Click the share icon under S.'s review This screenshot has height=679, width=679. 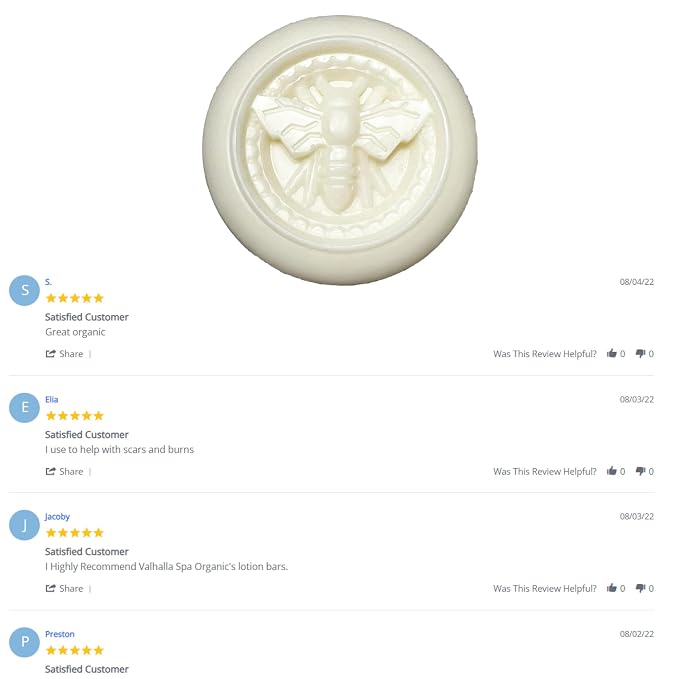[51, 353]
